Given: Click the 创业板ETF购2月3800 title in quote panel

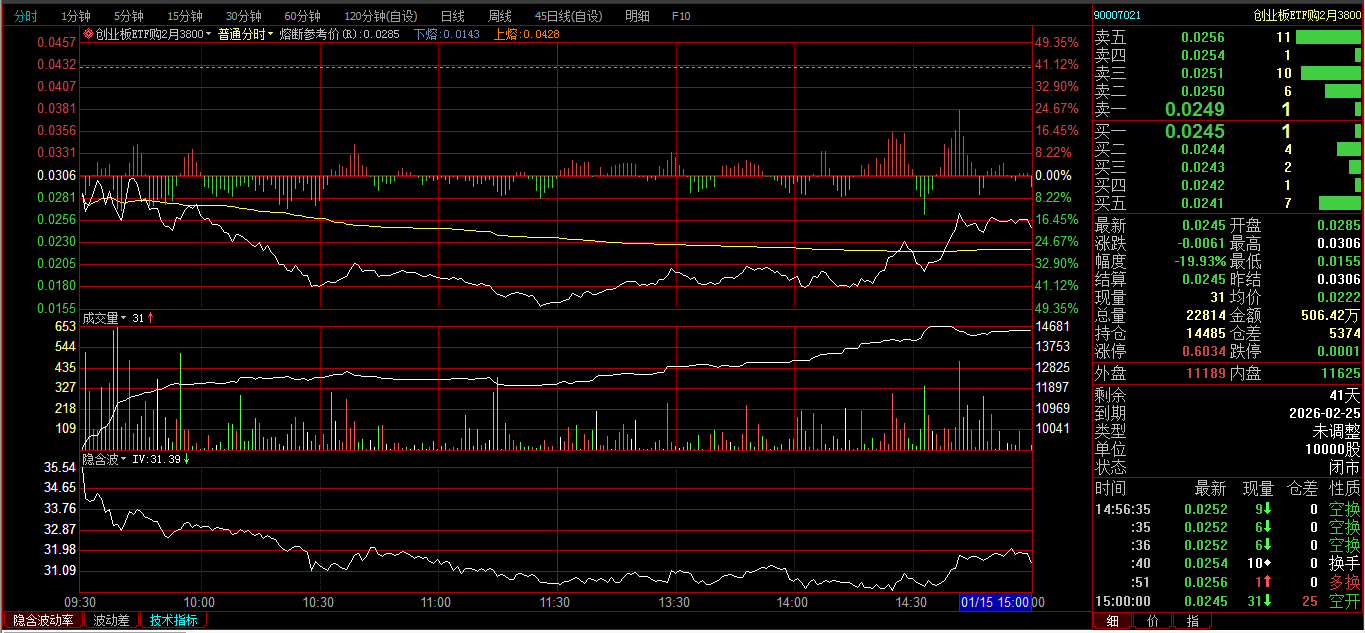Looking at the screenshot, I should 1307,15.
